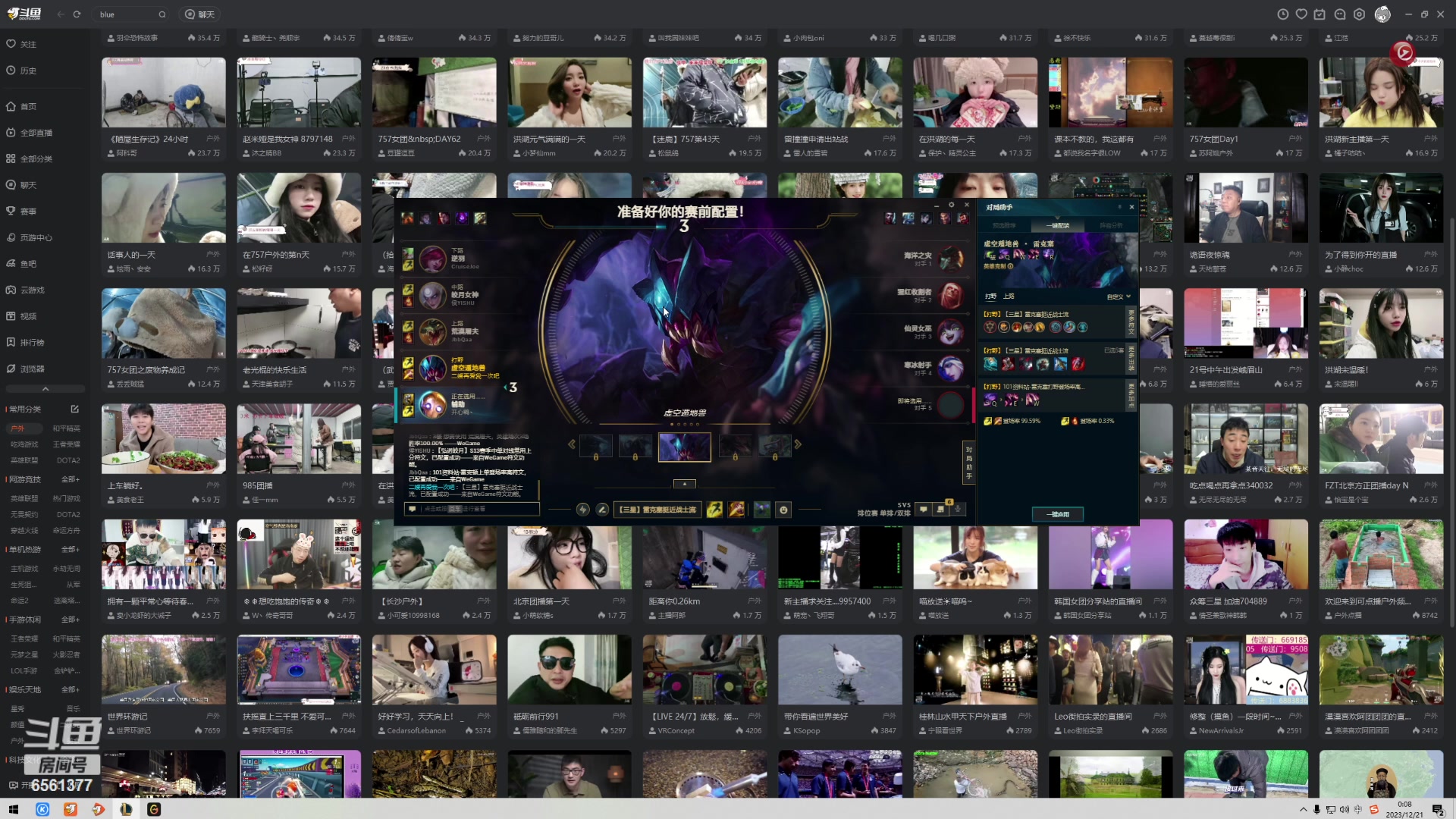
Task: Show the previous skin with the left chevrons
Action: tap(571, 444)
